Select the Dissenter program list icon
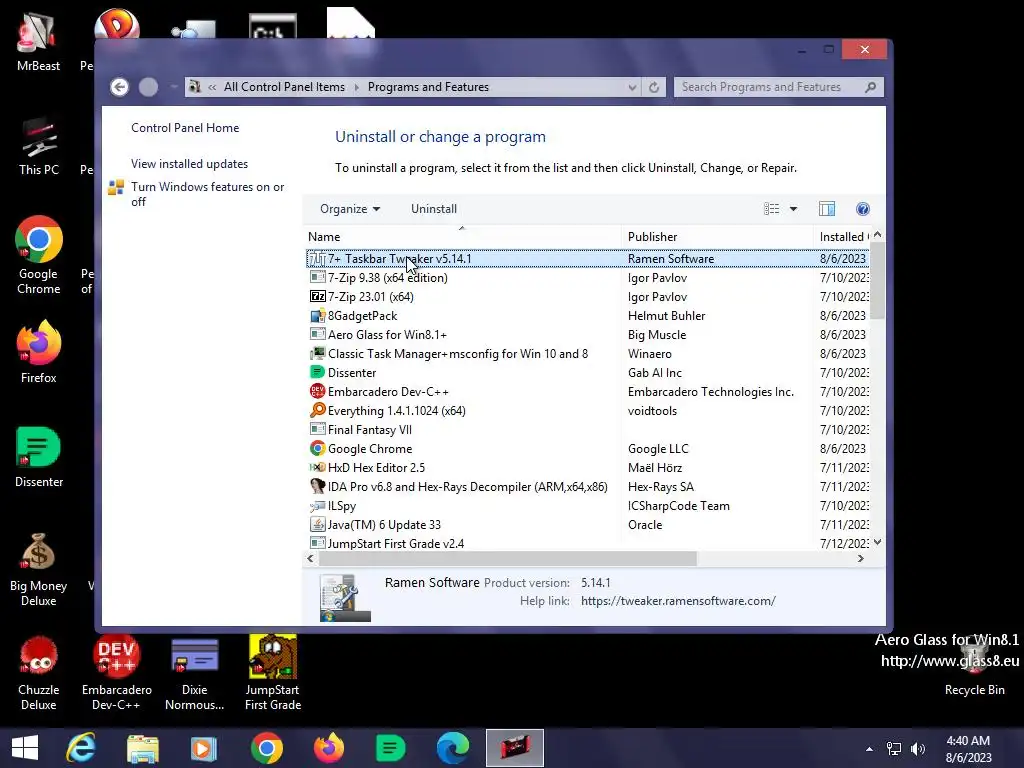 pos(317,372)
